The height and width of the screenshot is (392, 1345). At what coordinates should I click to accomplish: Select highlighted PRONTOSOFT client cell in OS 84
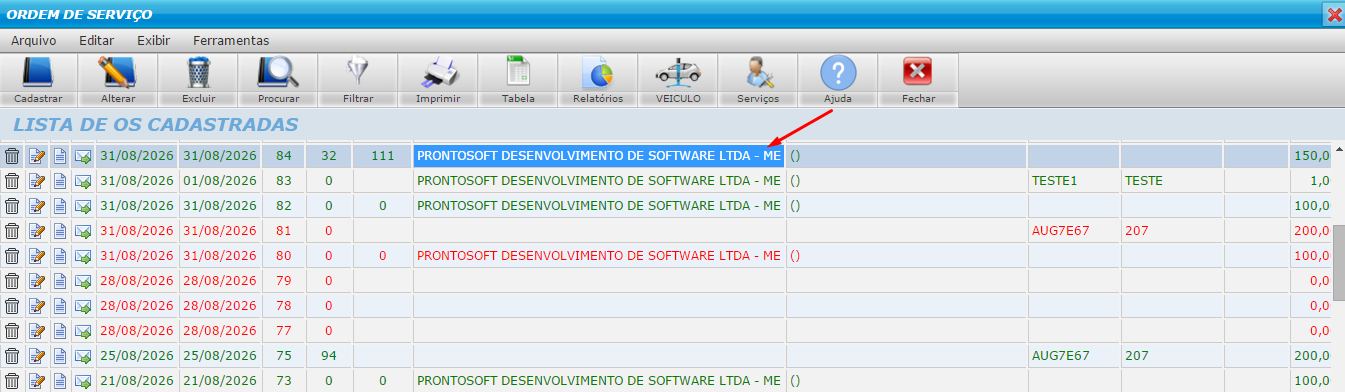(599, 156)
